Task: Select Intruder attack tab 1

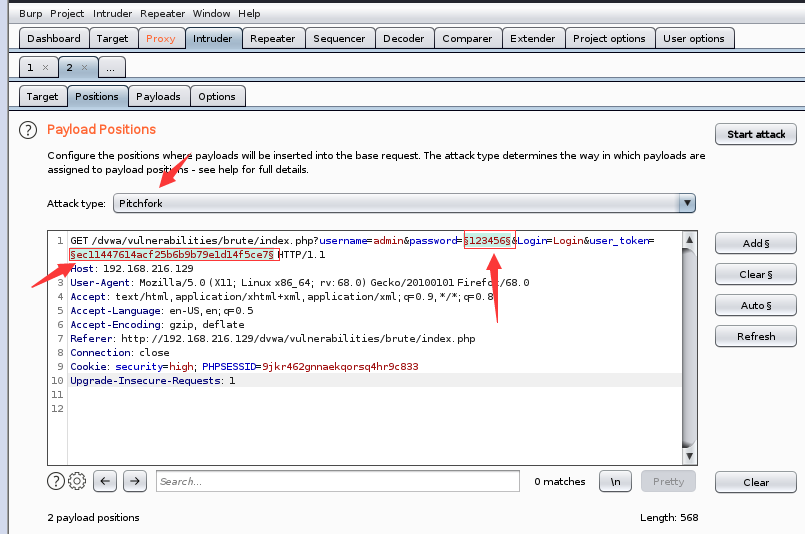Action: pyautogui.click(x=30, y=68)
